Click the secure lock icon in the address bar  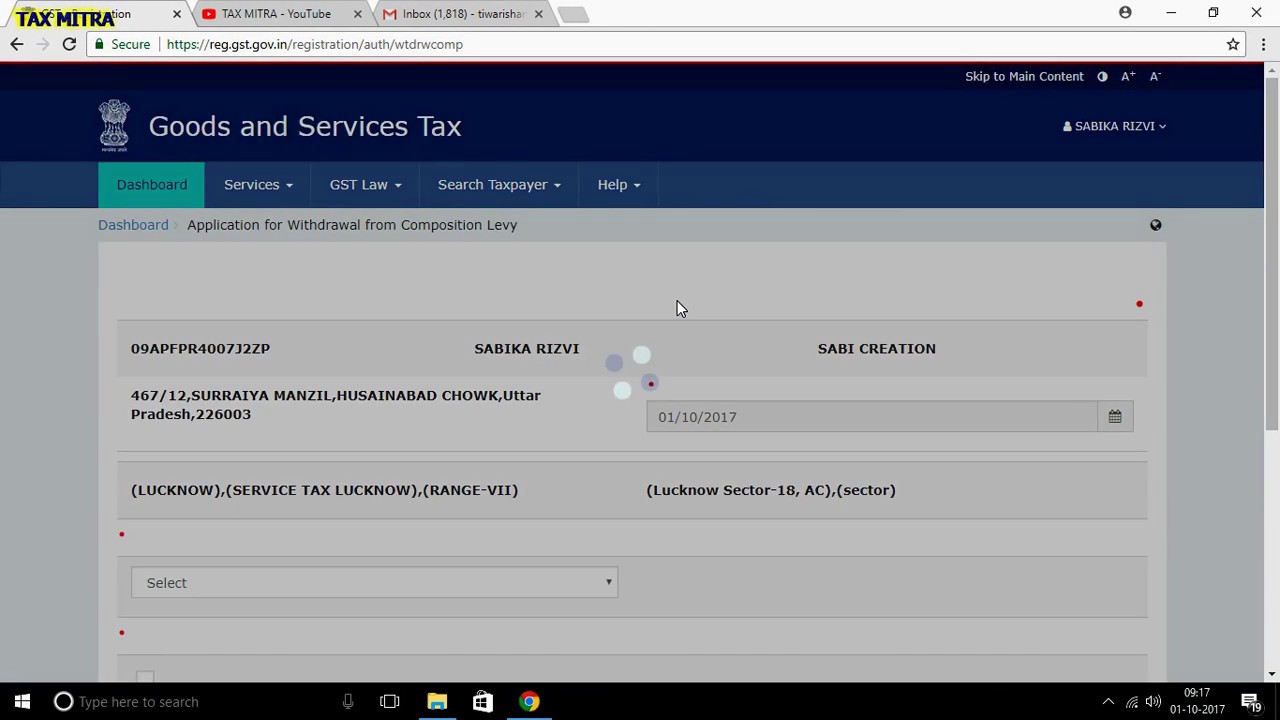pos(98,44)
